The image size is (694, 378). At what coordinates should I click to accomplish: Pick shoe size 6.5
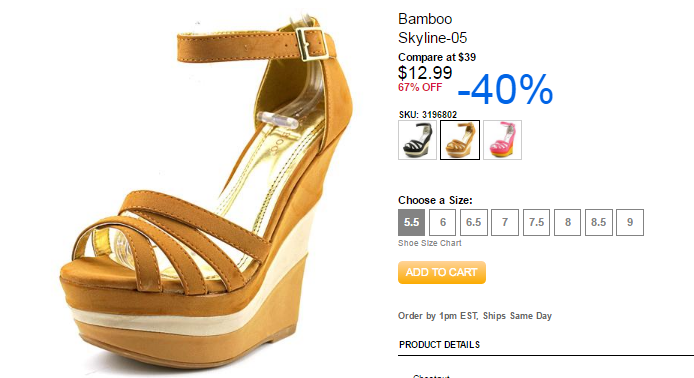[x=474, y=222]
